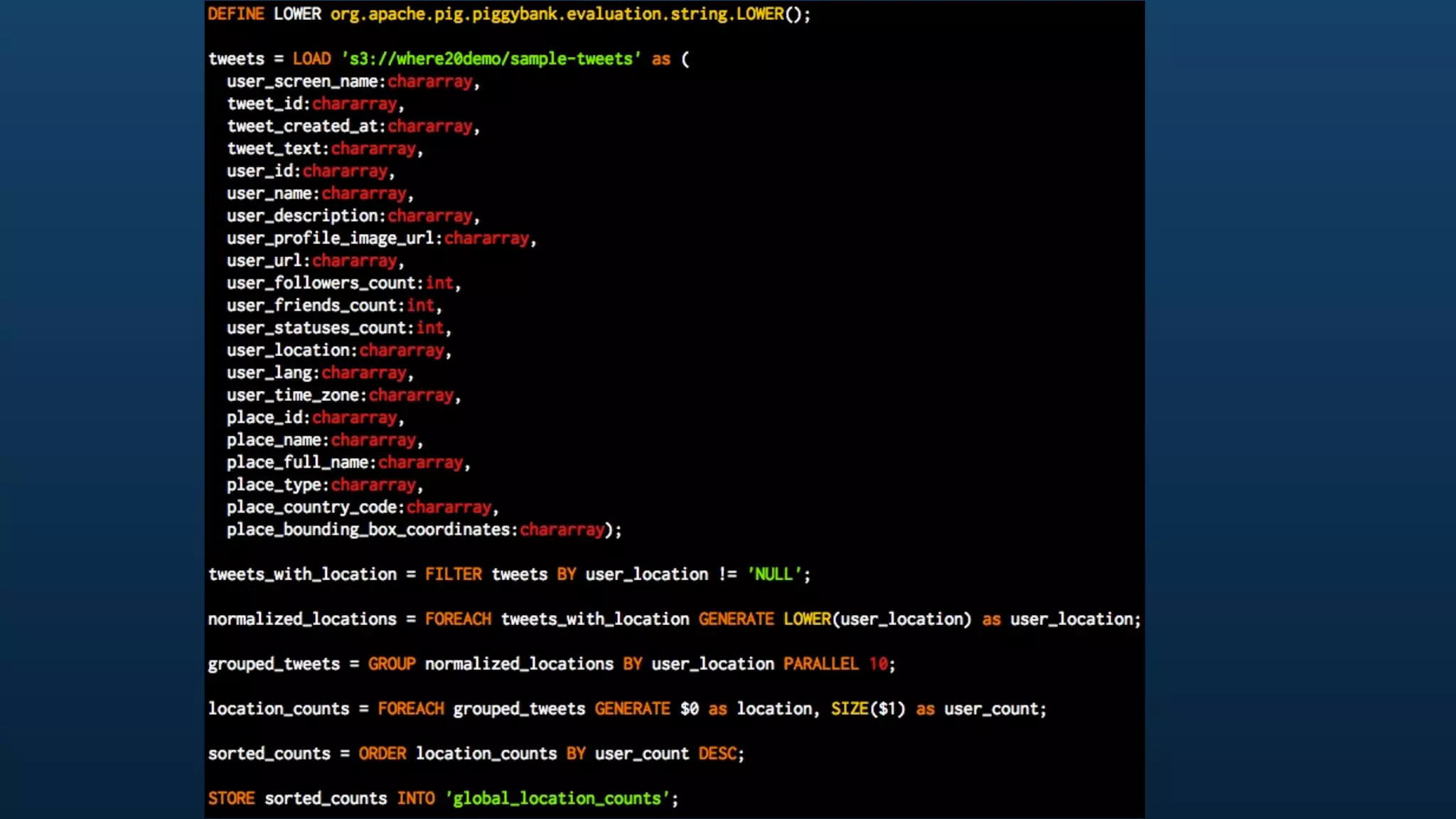Click the SIZE function in location_counts line
Screen dimensions: 1456x819
click(x=850, y=709)
